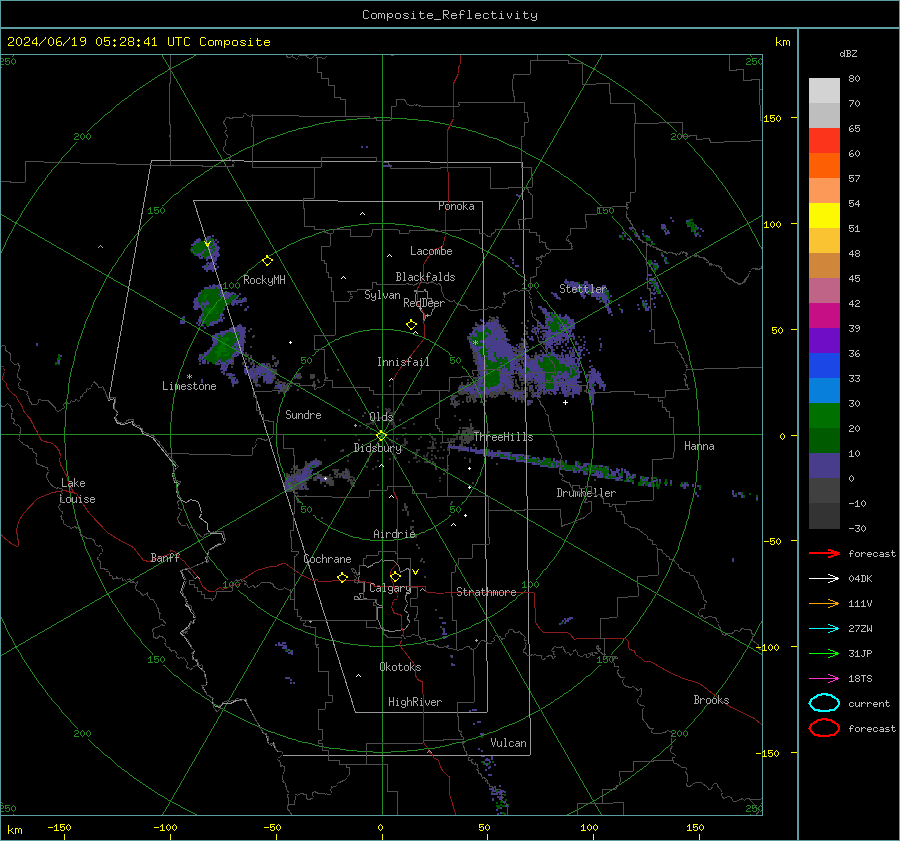Screen dimensions: 900x841
Task: Click the Sylvan label
Action: [382, 295]
